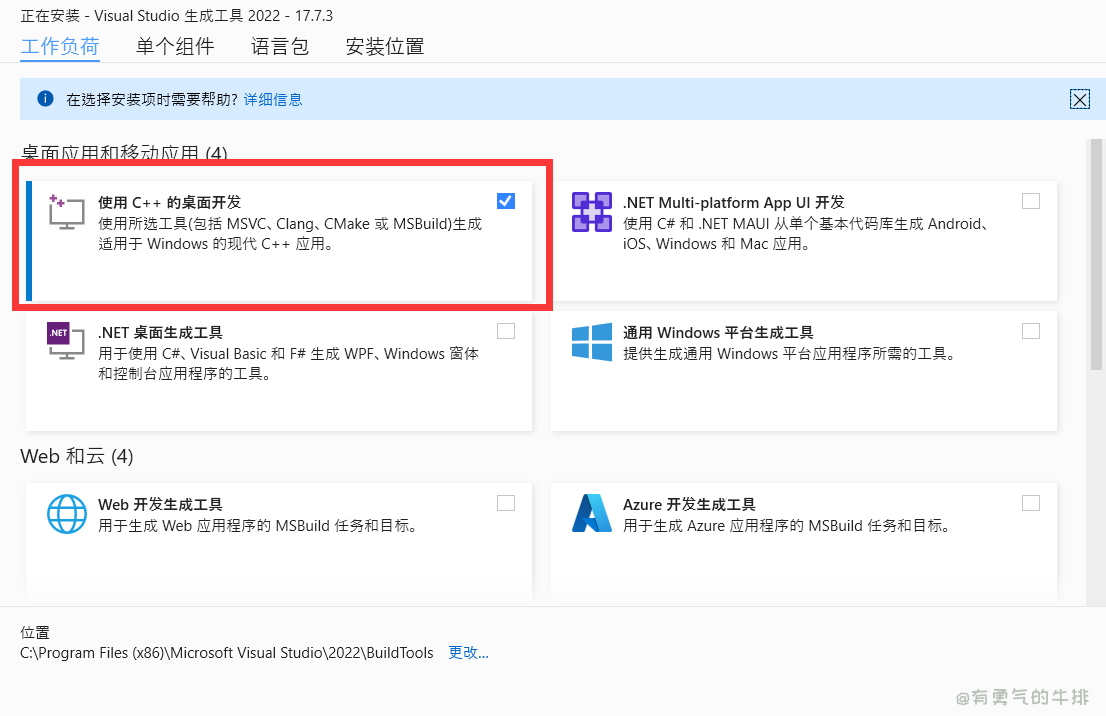Click the blue info icon in help banner
This screenshot has height=716, width=1106.
pyautogui.click(x=45, y=99)
